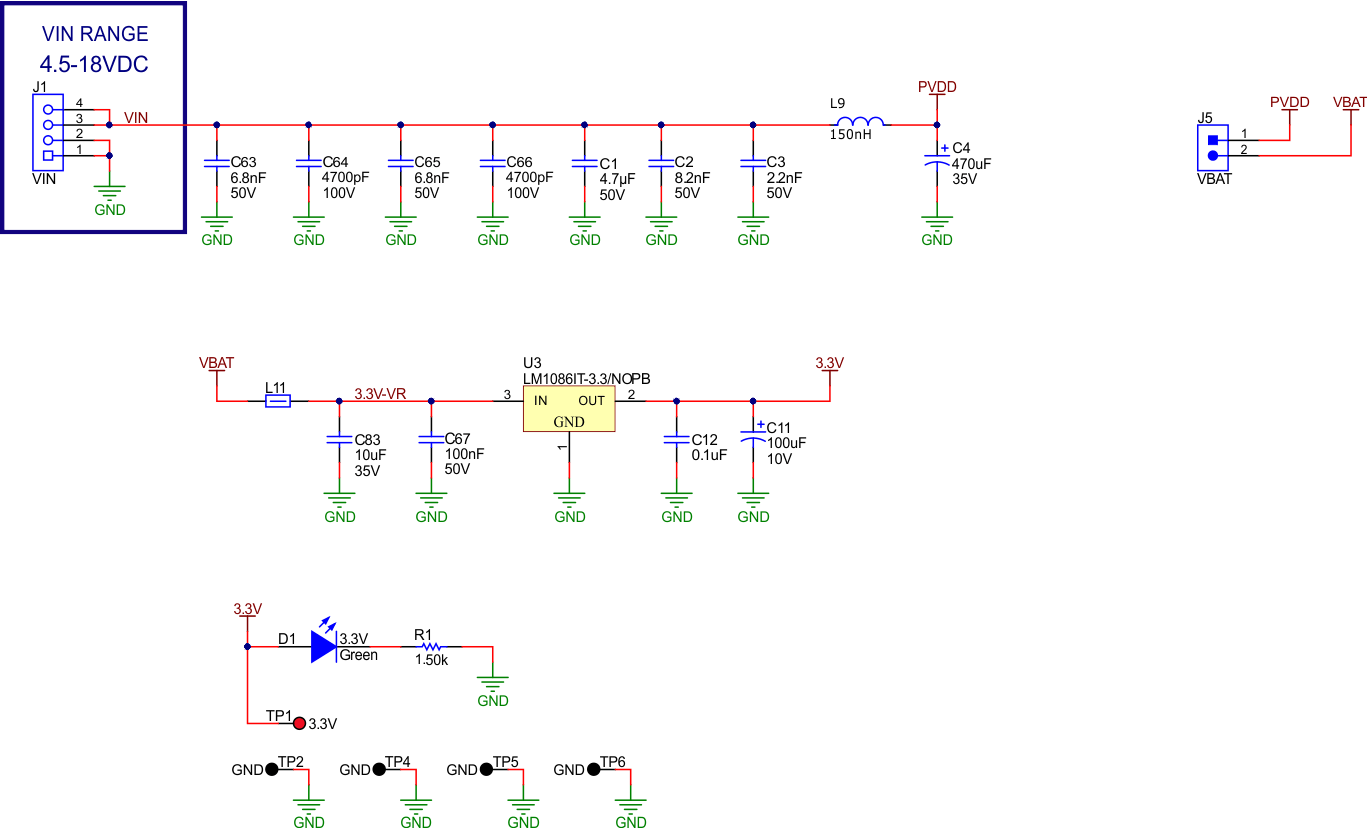The image size is (1367, 828).
Task: Click the J1 VIN connector symbol
Action: [48, 130]
